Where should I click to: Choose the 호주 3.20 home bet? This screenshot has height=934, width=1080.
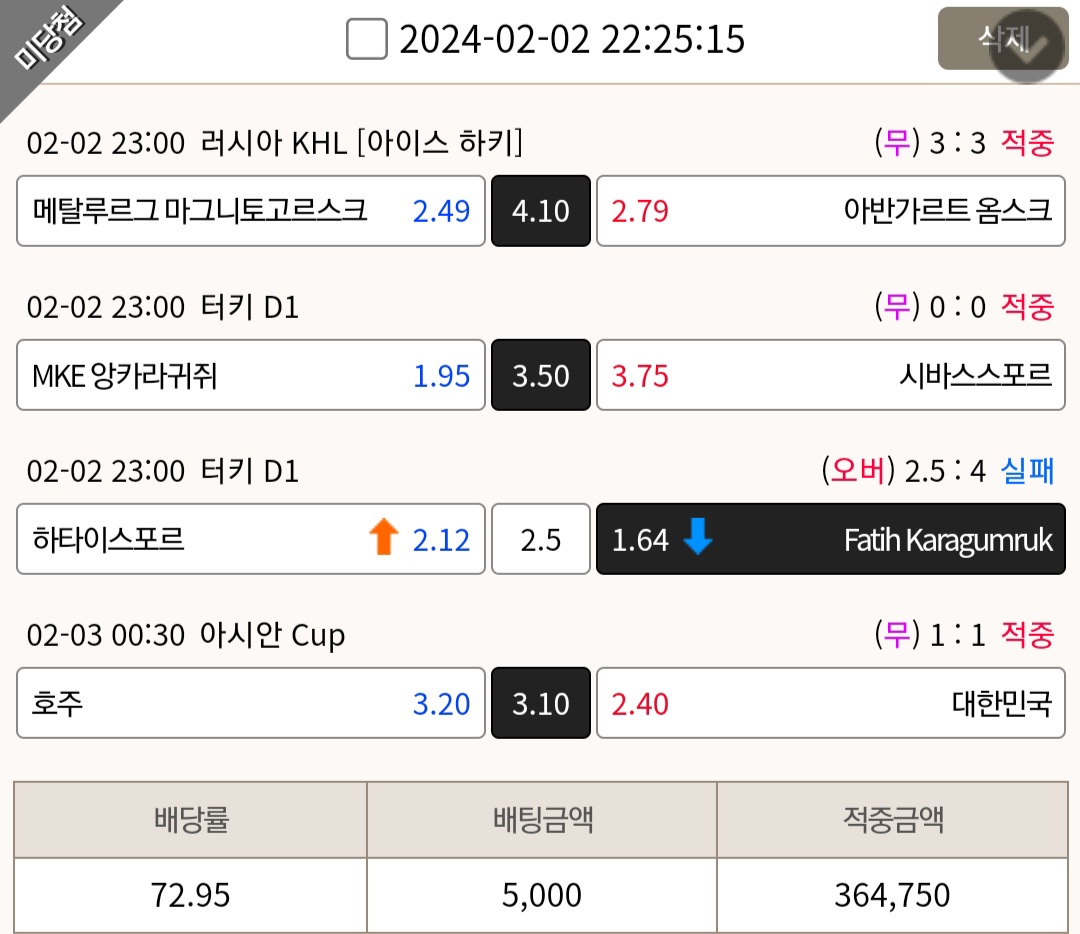(x=251, y=703)
